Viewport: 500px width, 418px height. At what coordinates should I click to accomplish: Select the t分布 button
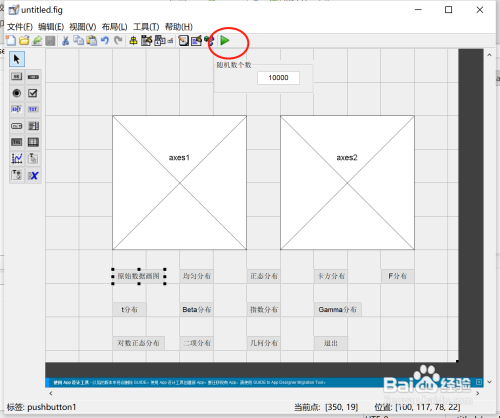(129, 310)
